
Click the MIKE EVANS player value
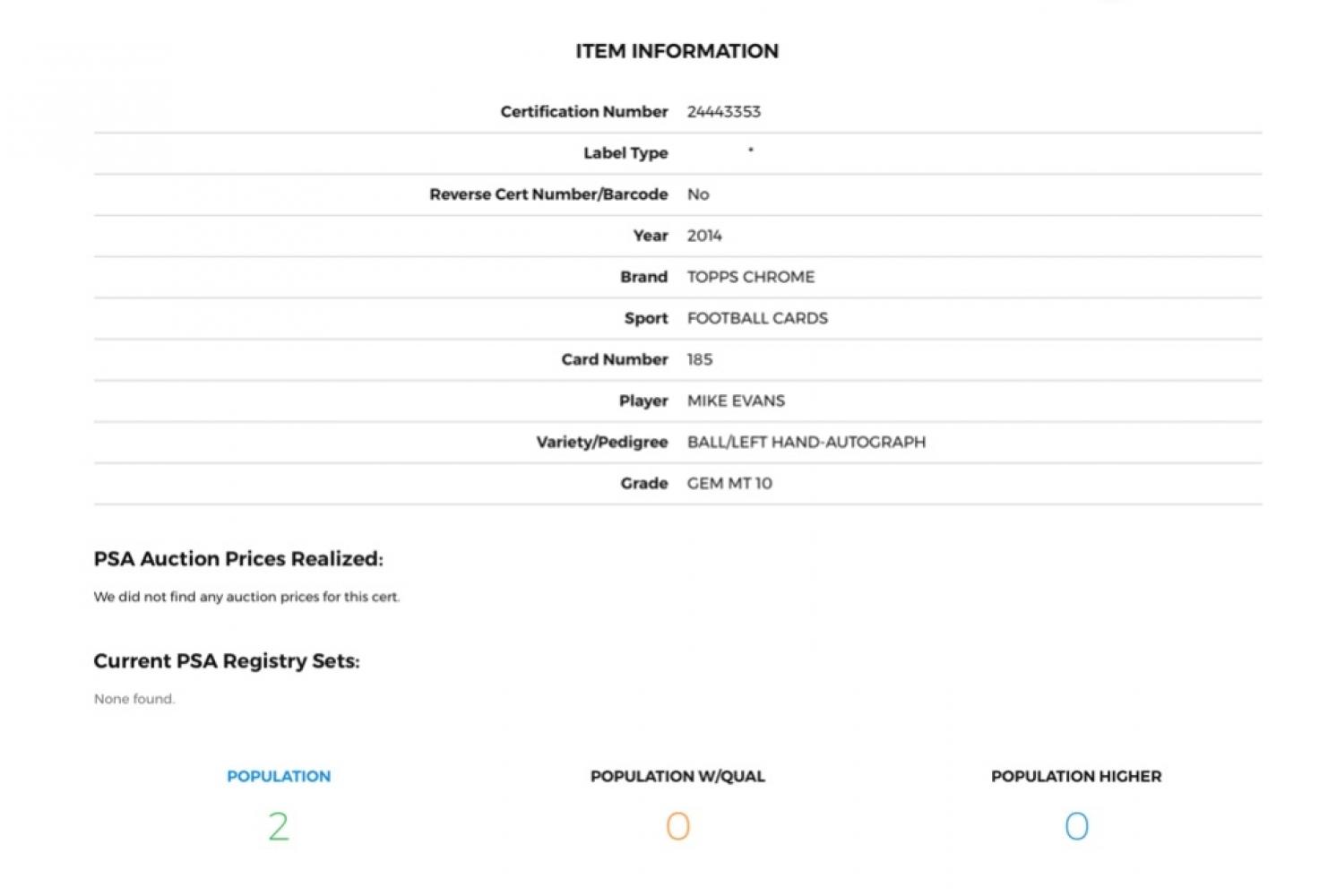click(x=736, y=401)
